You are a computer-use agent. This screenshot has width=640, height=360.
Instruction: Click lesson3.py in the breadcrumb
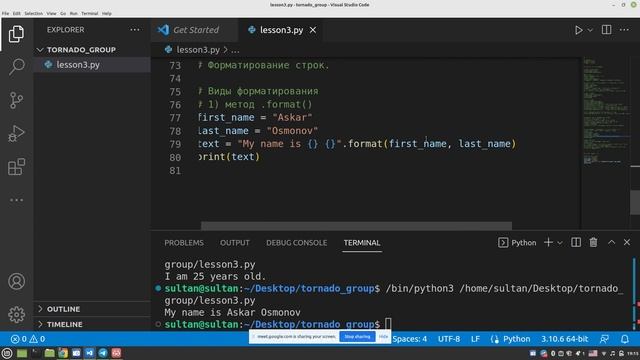[198, 50]
